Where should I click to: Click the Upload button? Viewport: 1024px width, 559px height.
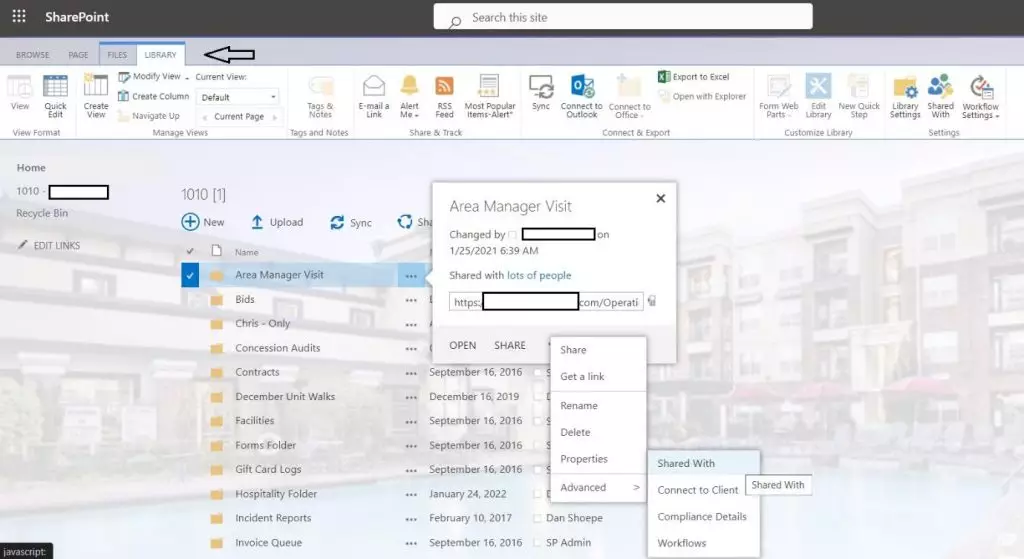pyautogui.click(x=277, y=222)
